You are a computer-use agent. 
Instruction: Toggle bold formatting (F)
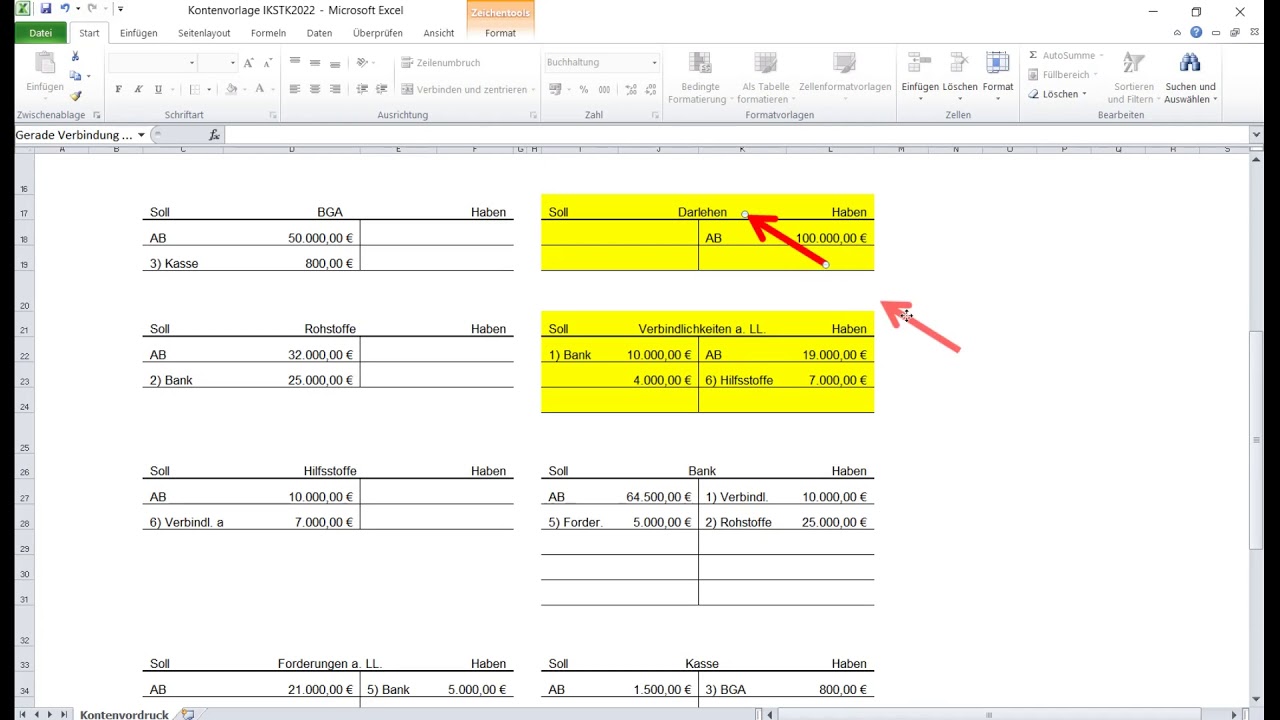(118, 89)
